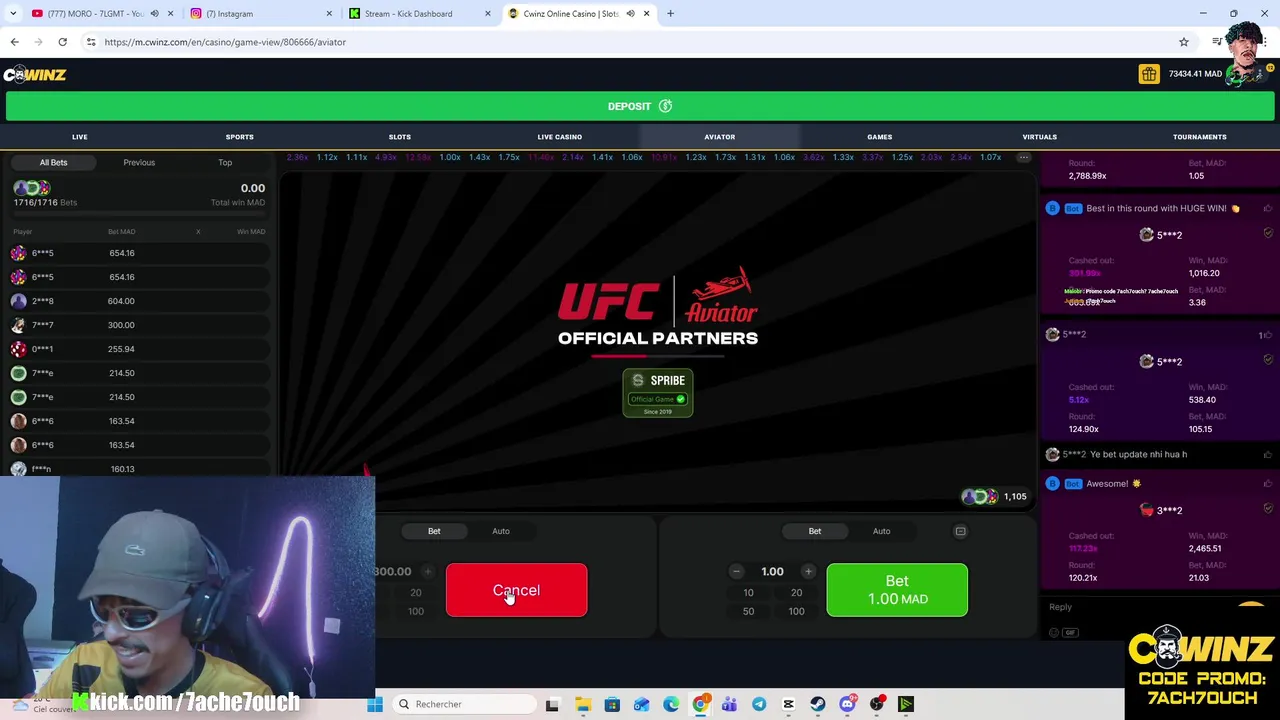Open the SPORTS navigation tab
Screen dimensions: 1280x720
point(240,137)
